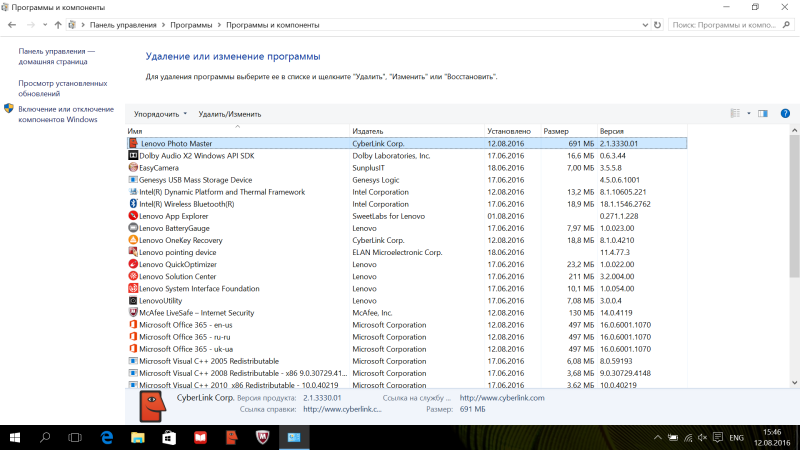
Task: Select Lenovo System Interface Foundation row
Action: click(407, 288)
